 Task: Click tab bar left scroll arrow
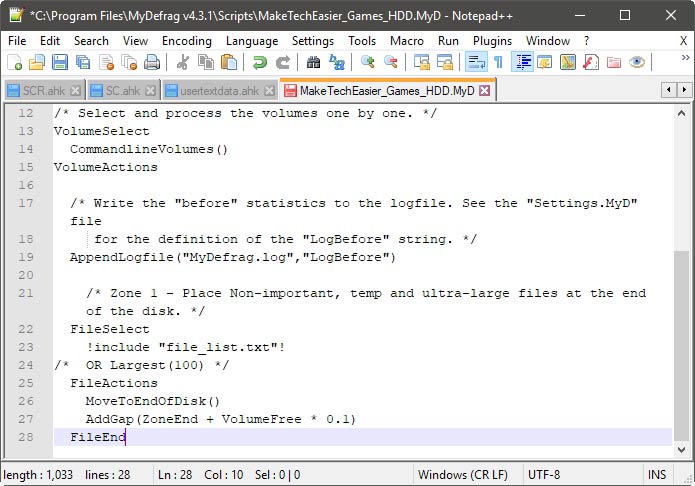click(x=668, y=90)
